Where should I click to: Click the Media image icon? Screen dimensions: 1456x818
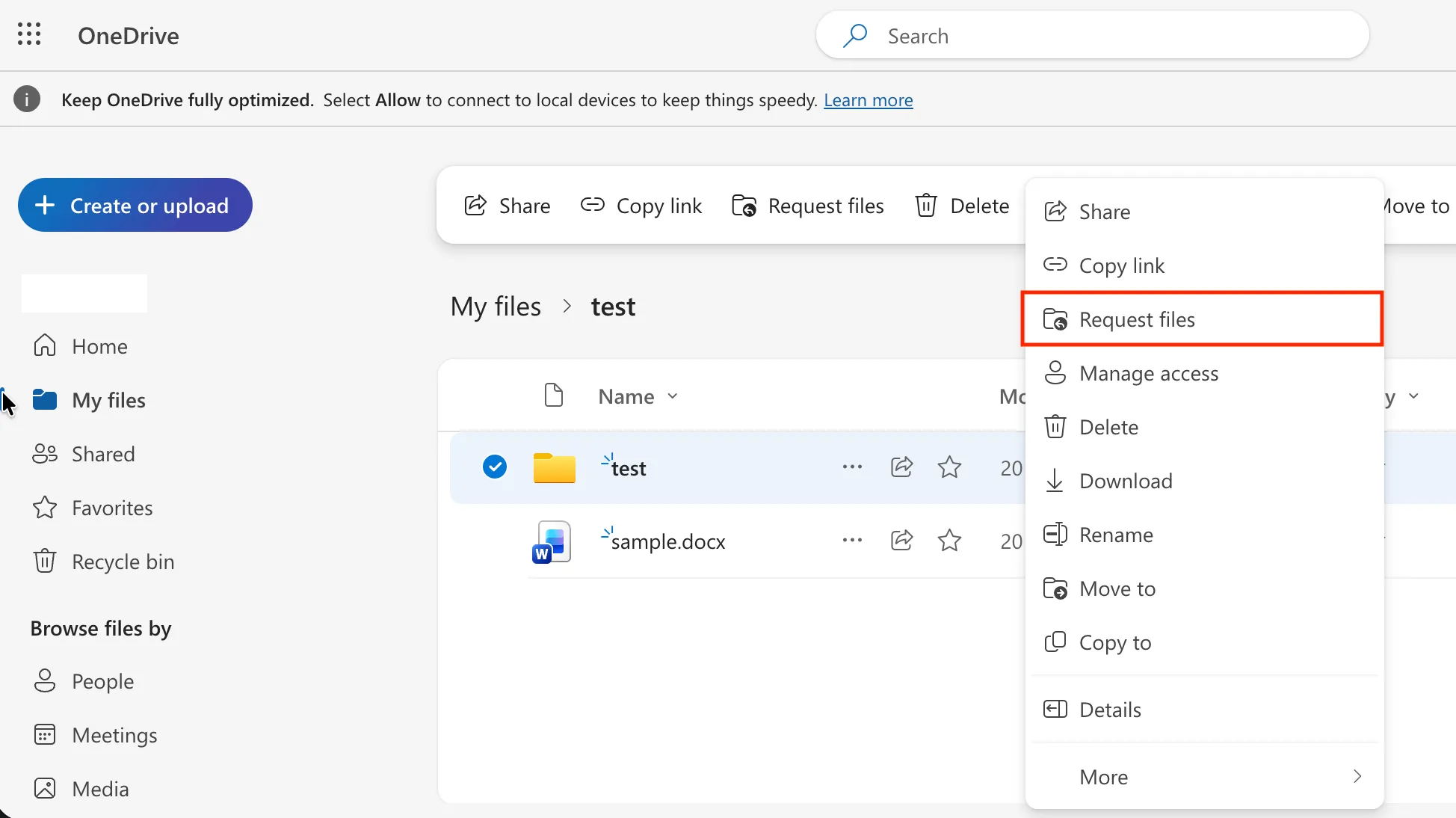(x=45, y=788)
